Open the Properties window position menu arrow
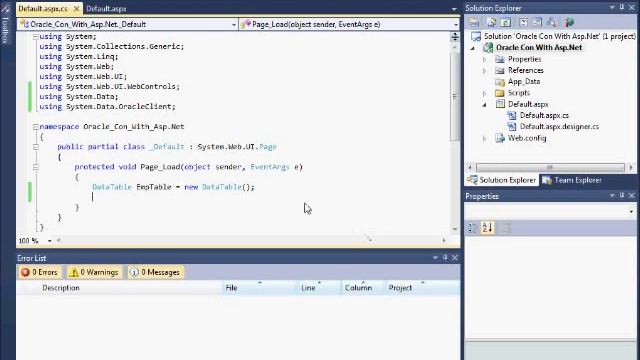 click(612, 196)
